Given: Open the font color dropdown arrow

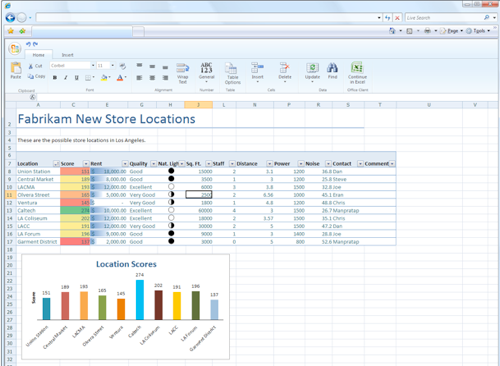Looking at the screenshot, I should [x=126, y=78].
